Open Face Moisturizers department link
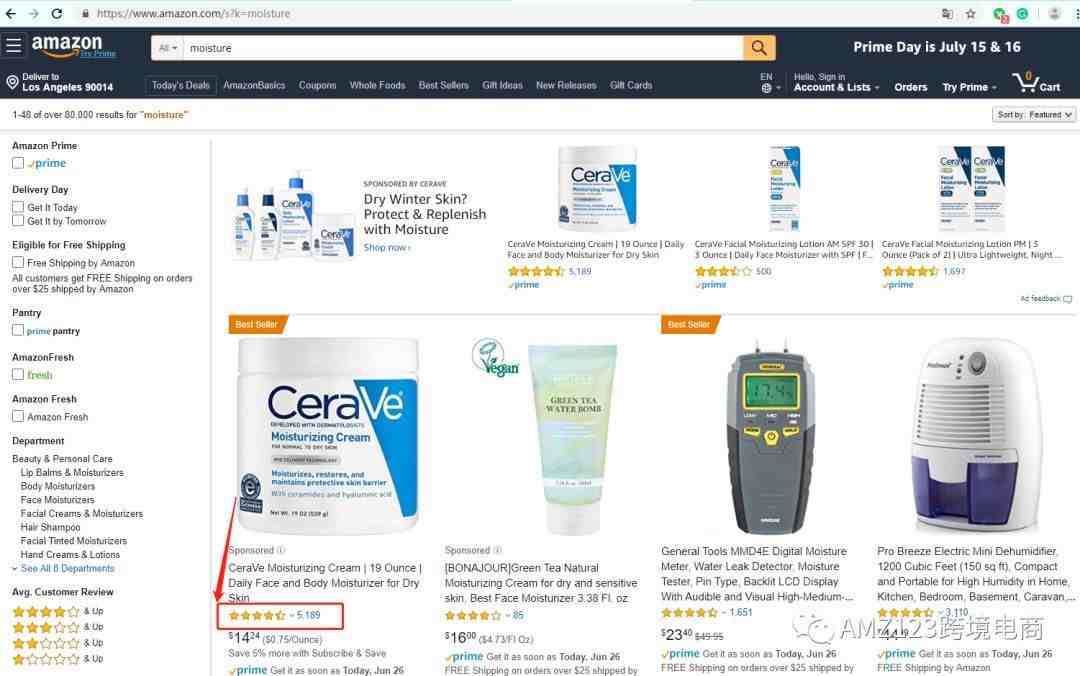The height and width of the screenshot is (676, 1080). pos(57,500)
